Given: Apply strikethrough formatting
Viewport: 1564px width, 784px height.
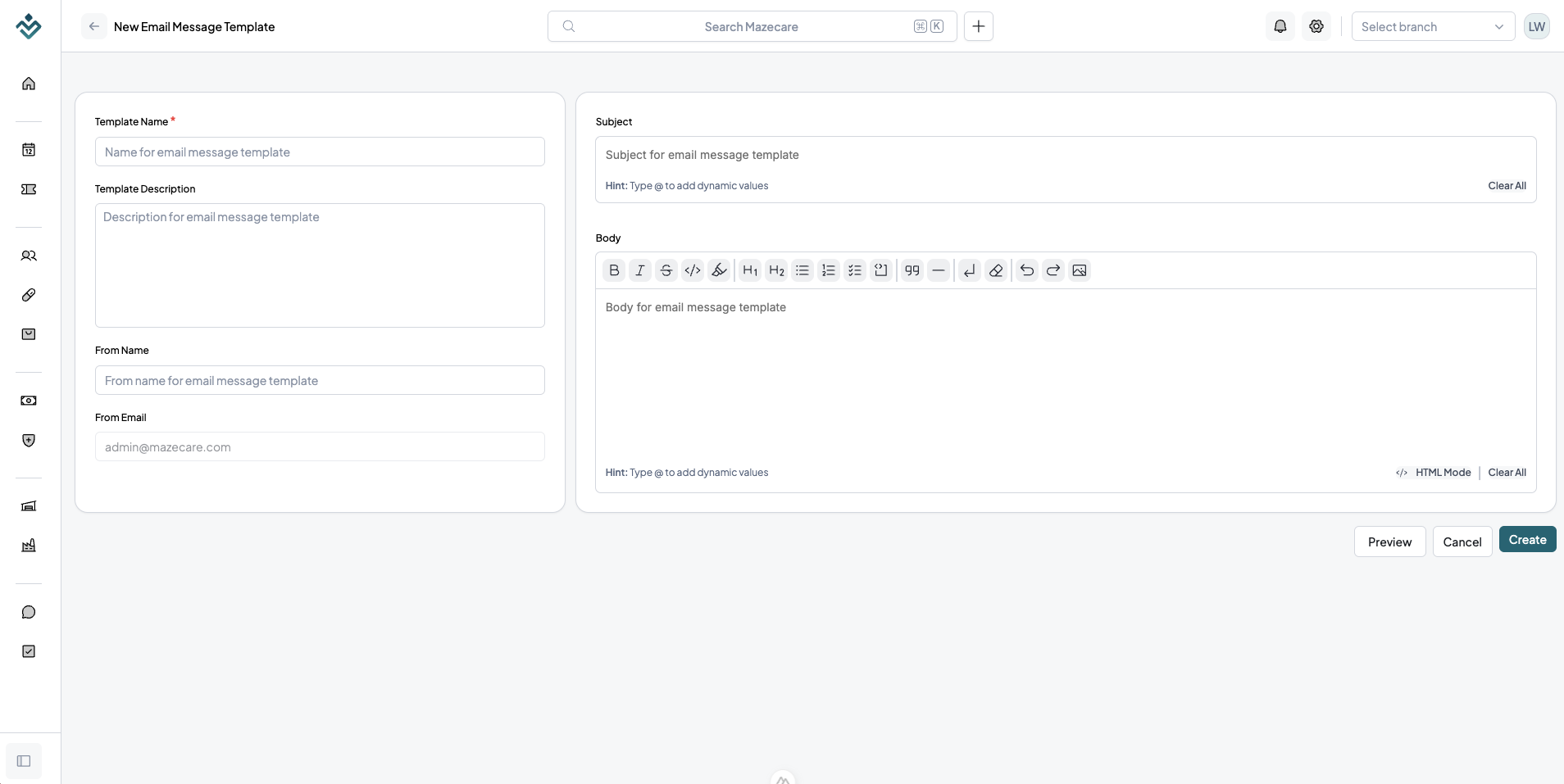Looking at the screenshot, I should 666,270.
